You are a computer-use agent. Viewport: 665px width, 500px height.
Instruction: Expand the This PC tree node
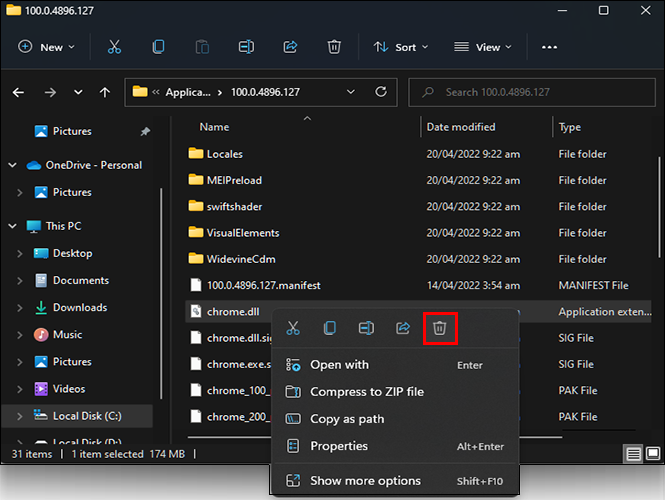[12, 226]
